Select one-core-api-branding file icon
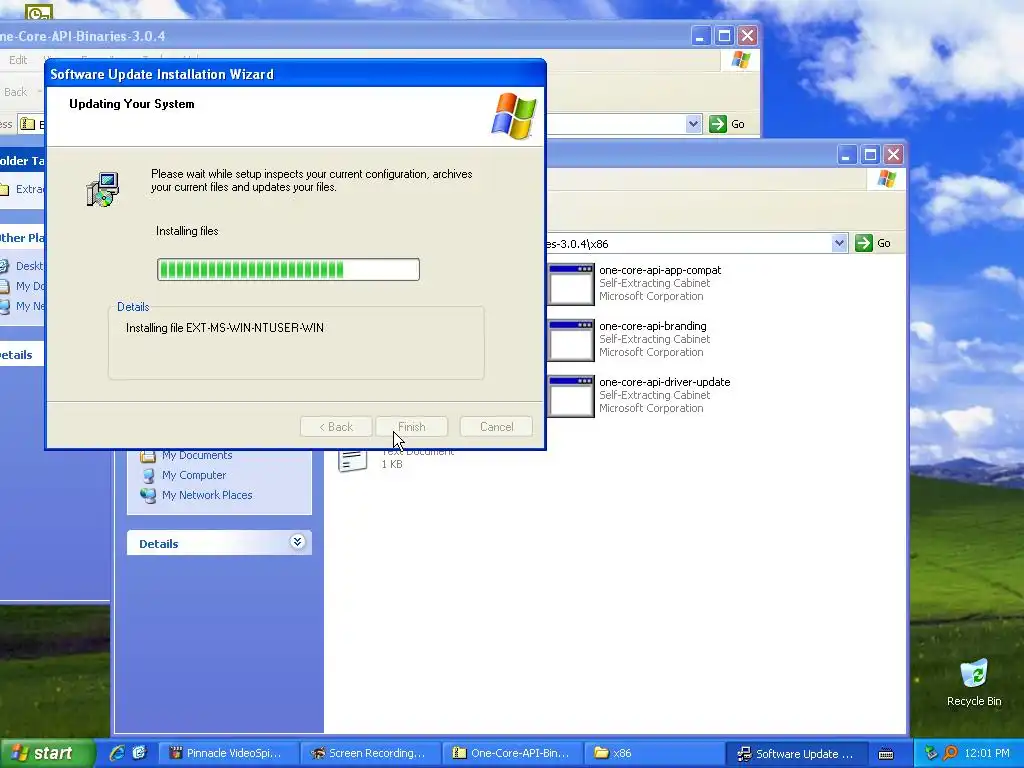The height and width of the screenshot is (768, 1024). 571,340
